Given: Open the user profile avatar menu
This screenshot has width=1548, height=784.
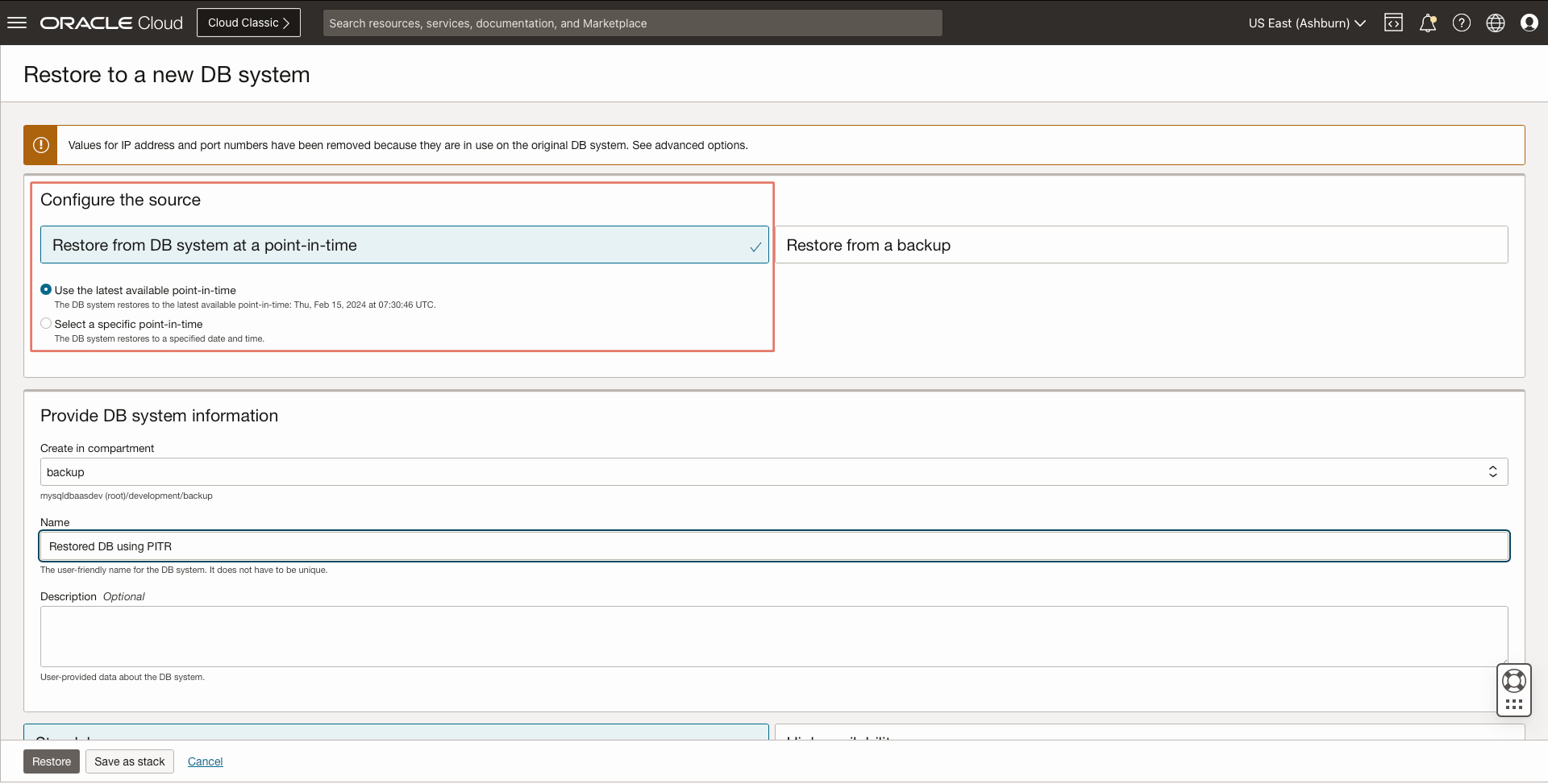Looking at the screenshot, I should 1529,23.
